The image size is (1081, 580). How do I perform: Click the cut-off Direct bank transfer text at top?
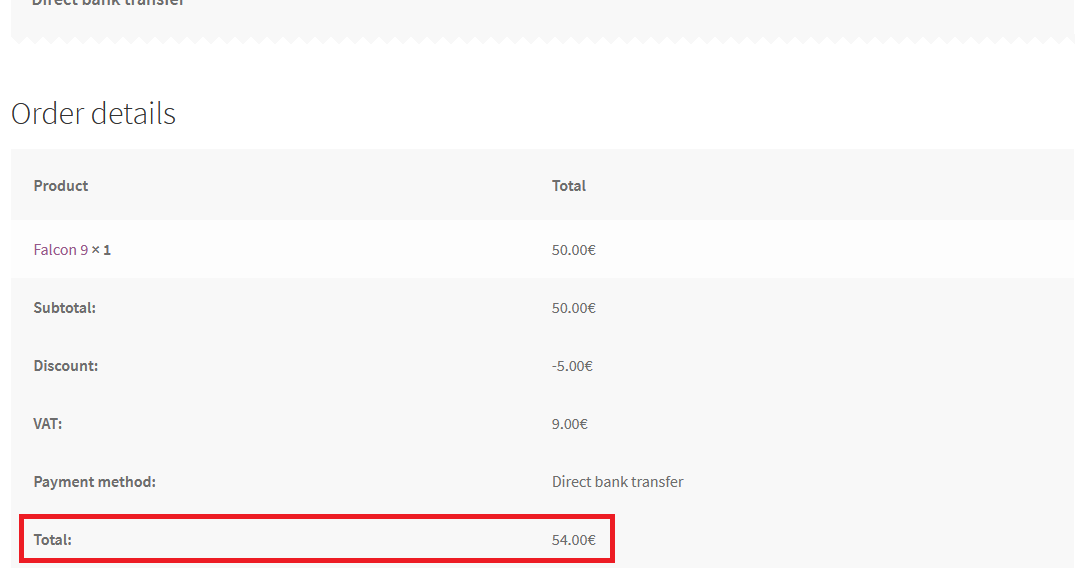108,3
